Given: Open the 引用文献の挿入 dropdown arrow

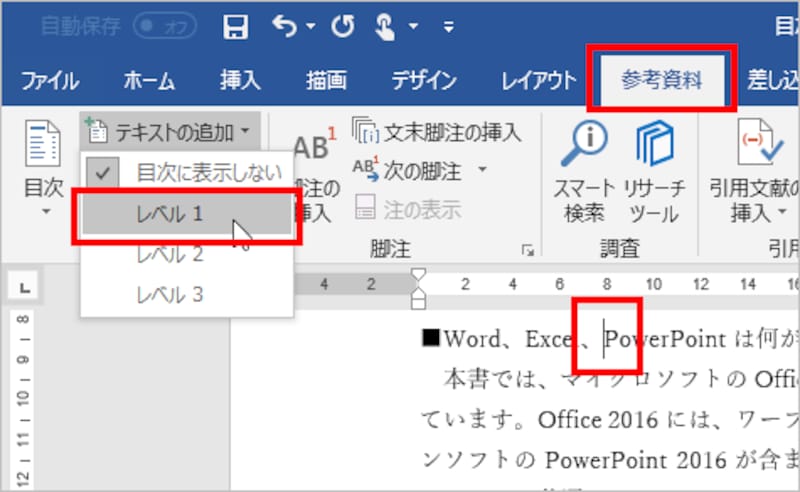Looking at the screenshot, I should pos(783,211).
